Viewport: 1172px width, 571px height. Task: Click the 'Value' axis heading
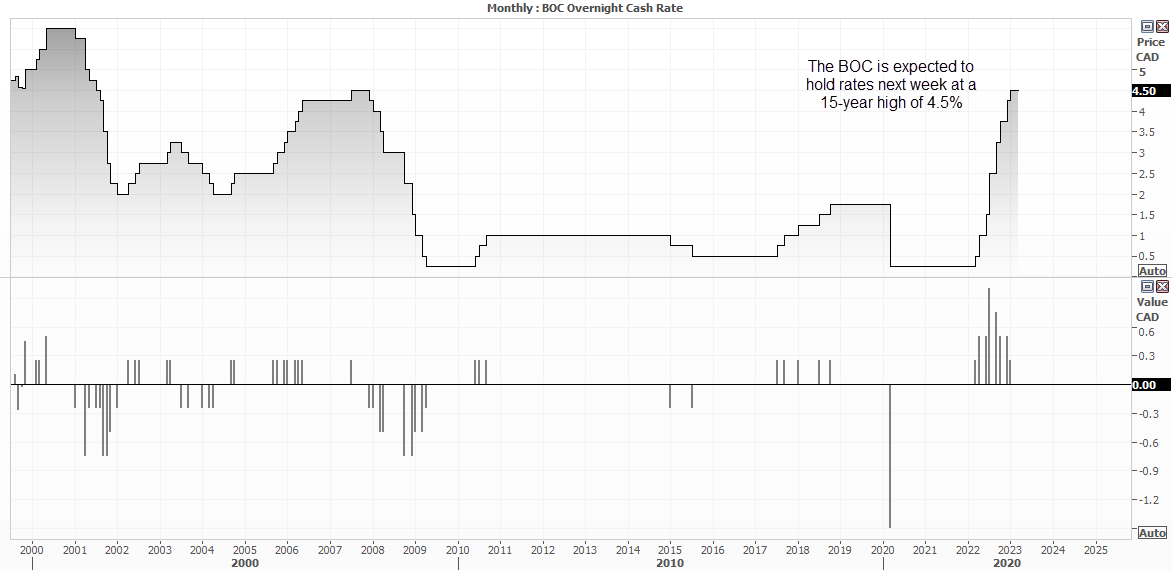click(x=1152, y=303)
